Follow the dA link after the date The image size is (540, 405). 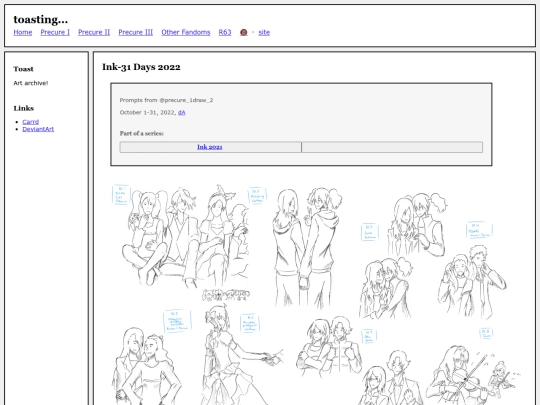click(x=182, y=113)
